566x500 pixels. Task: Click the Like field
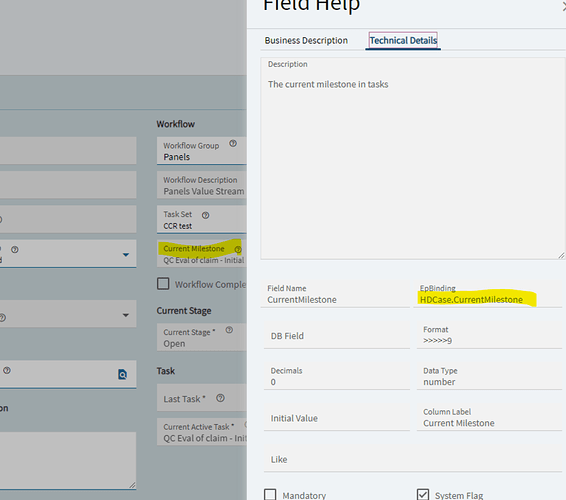413,459
